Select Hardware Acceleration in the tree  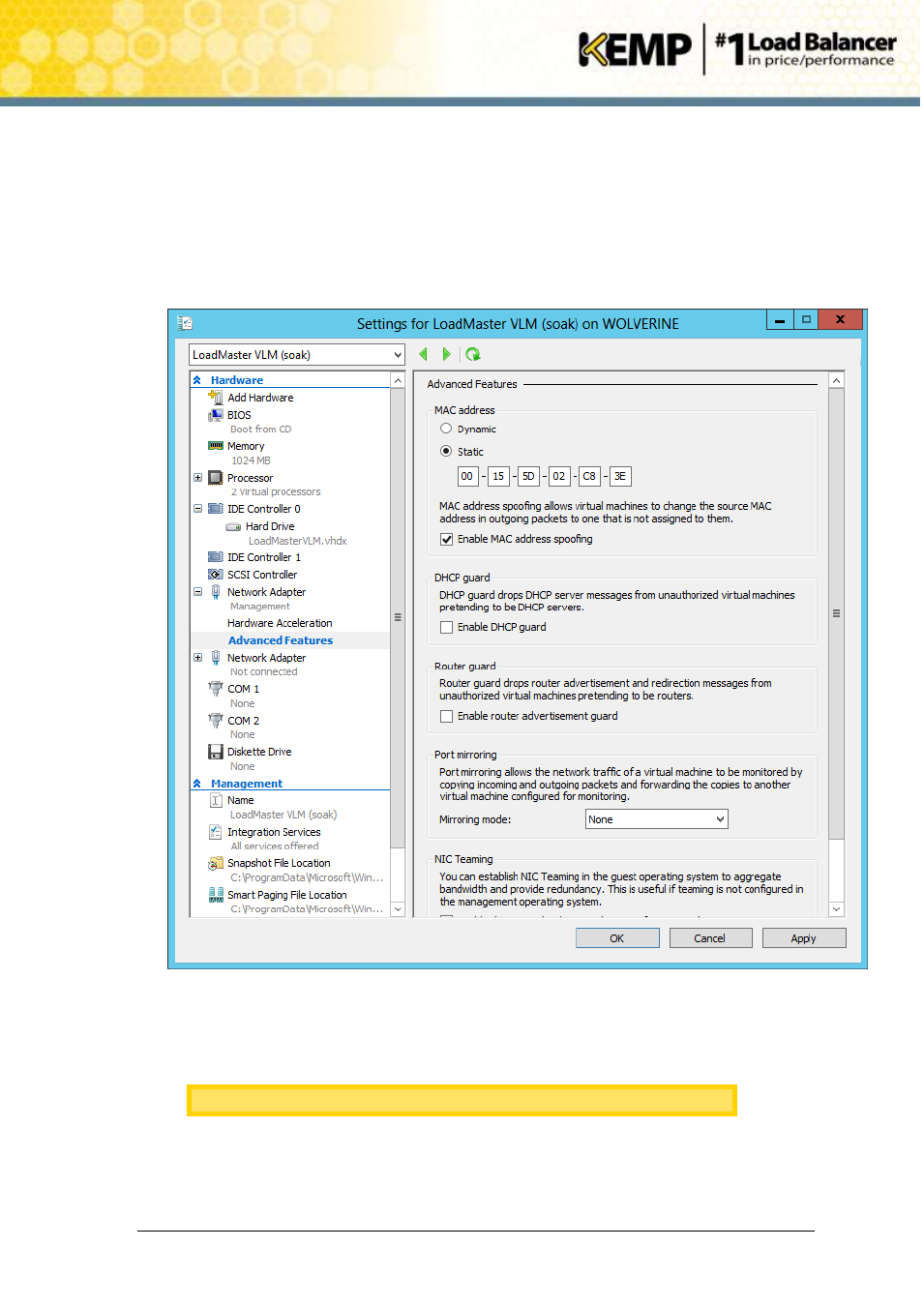point(280,623)
